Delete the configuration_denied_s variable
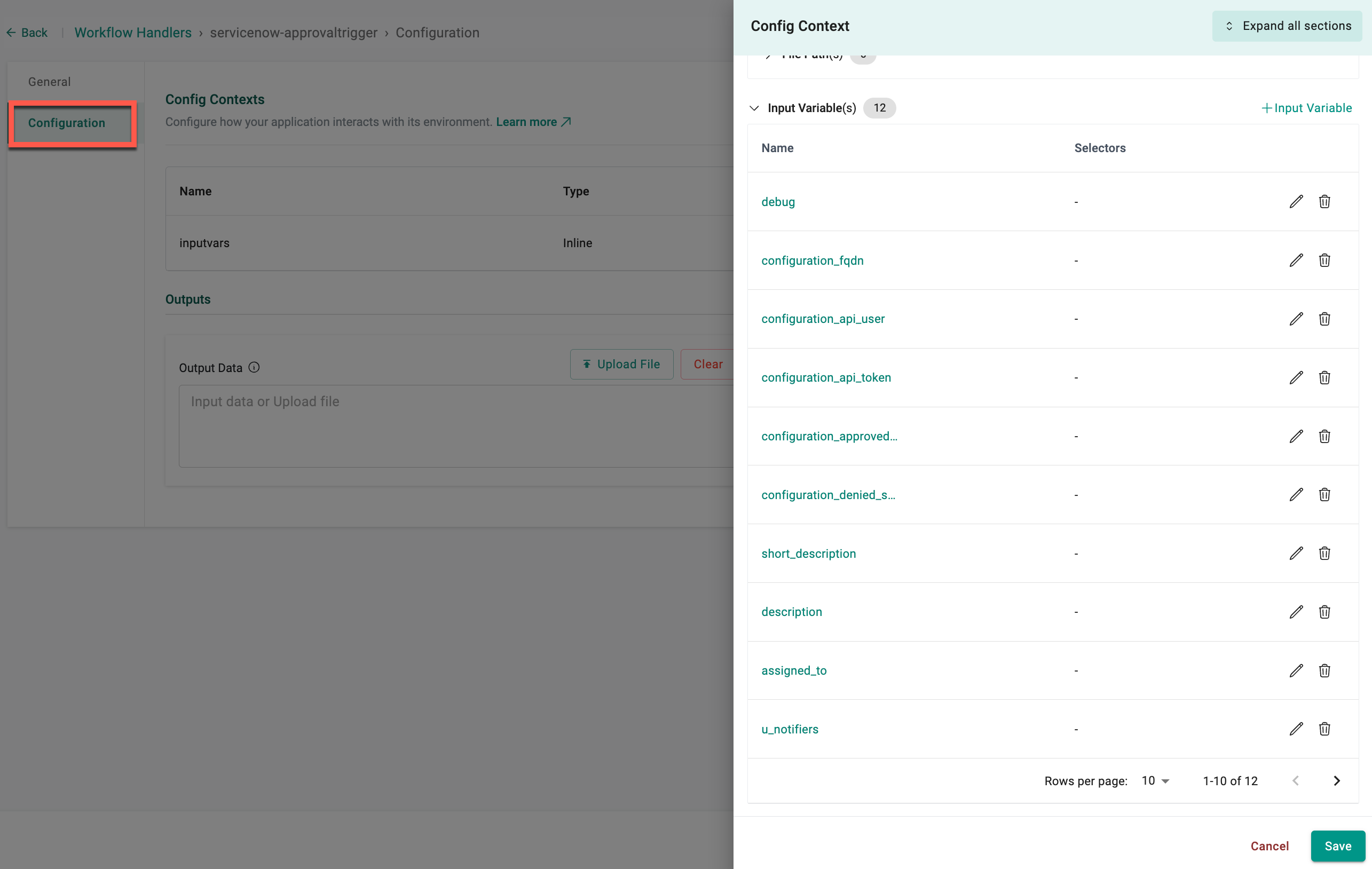The height and width of the screenshot is (869, 1372). click(x=1324, y=495)
